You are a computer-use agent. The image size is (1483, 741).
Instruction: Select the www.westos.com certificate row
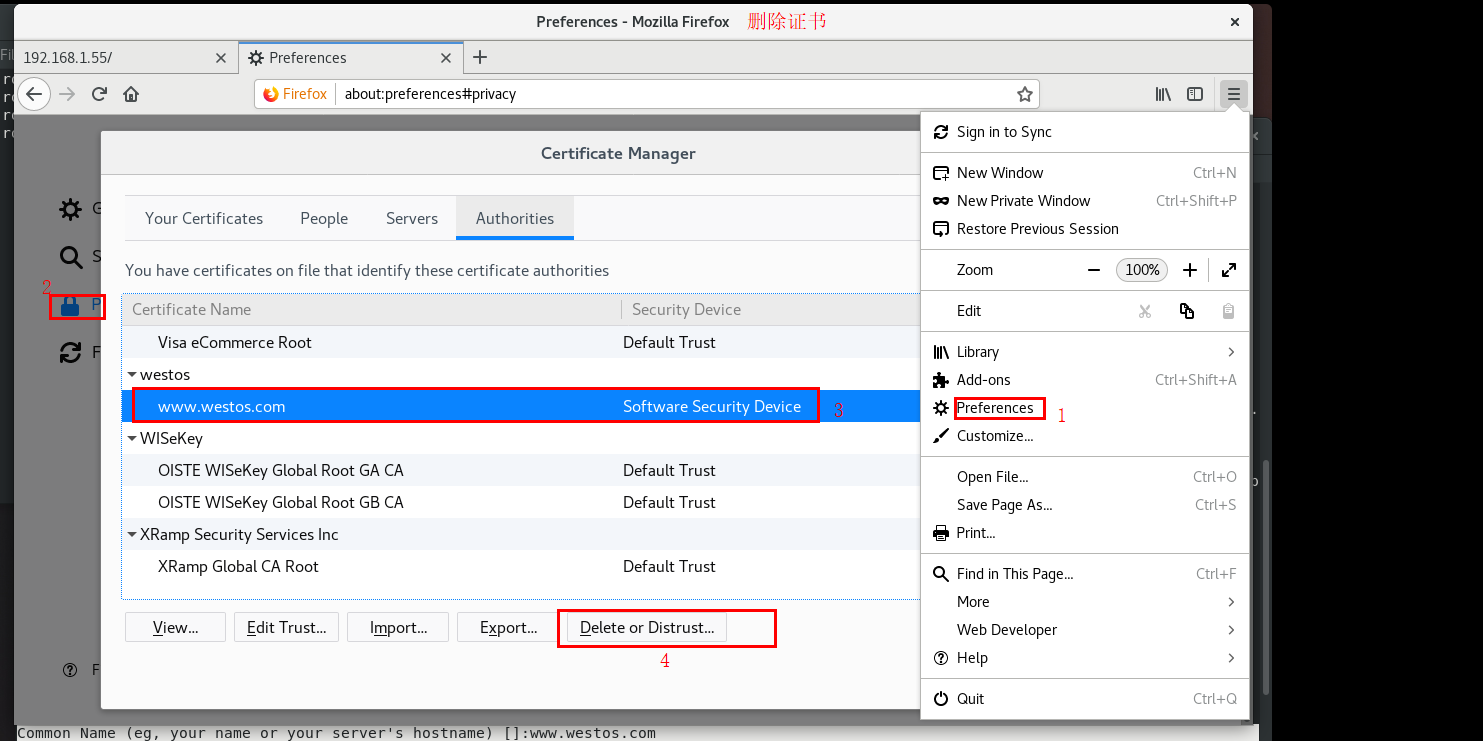coord(521,406)
